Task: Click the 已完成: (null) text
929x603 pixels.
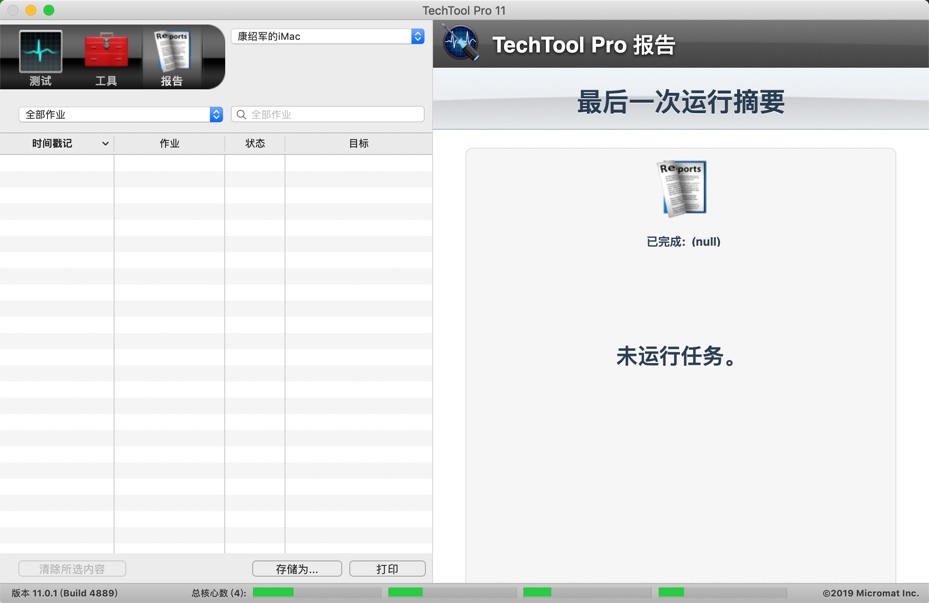Action: (x=683, y=242)
